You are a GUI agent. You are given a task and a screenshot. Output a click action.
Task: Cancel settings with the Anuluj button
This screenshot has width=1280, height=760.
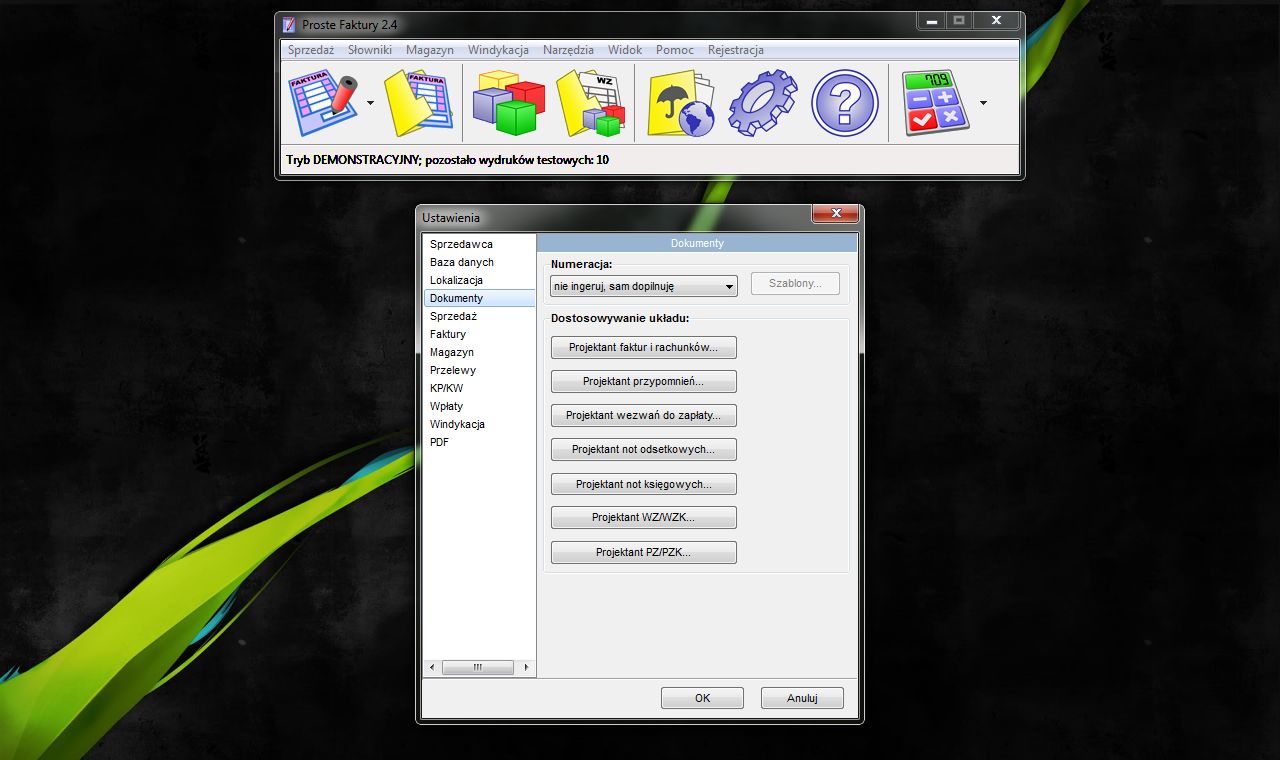coord(802,698)
